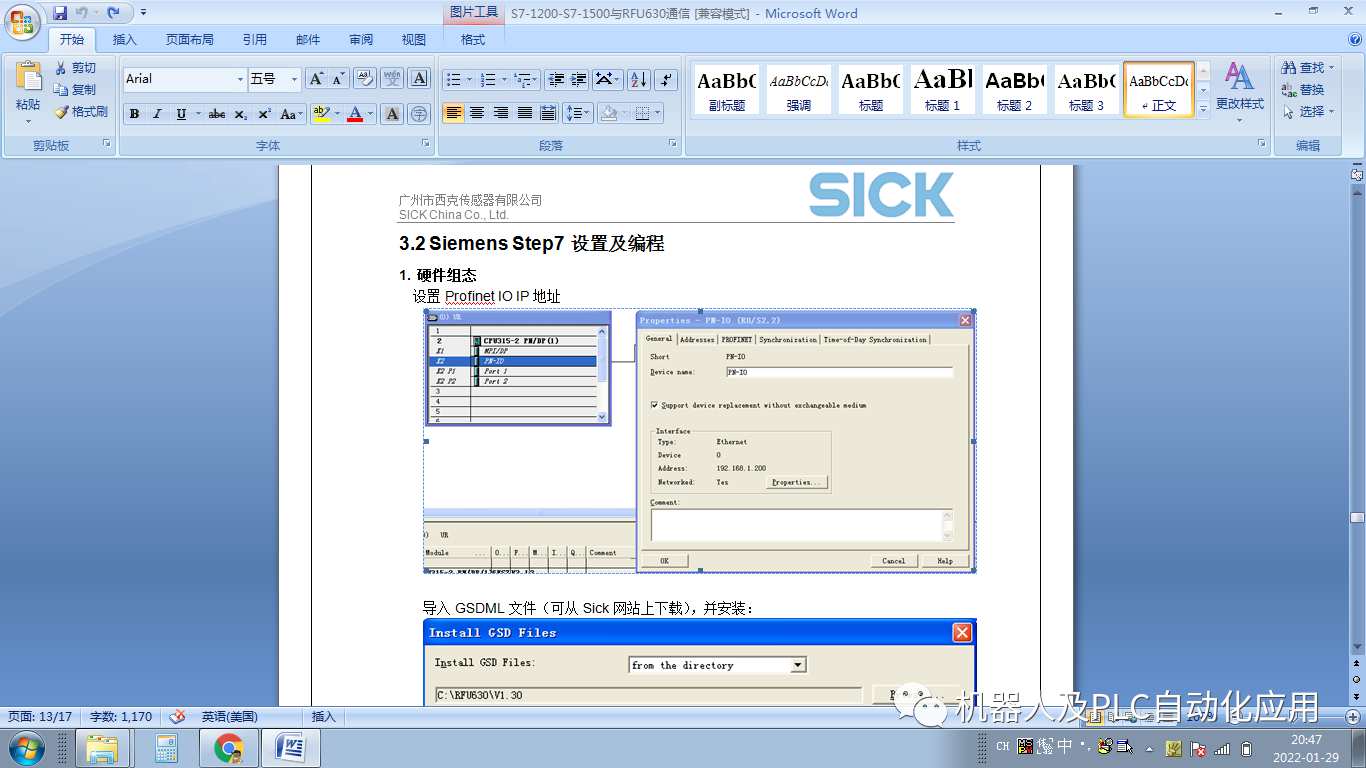Open Chrome from the taskbar
The height and width of the screenshot is (768, 1366).
click(228, 748)
